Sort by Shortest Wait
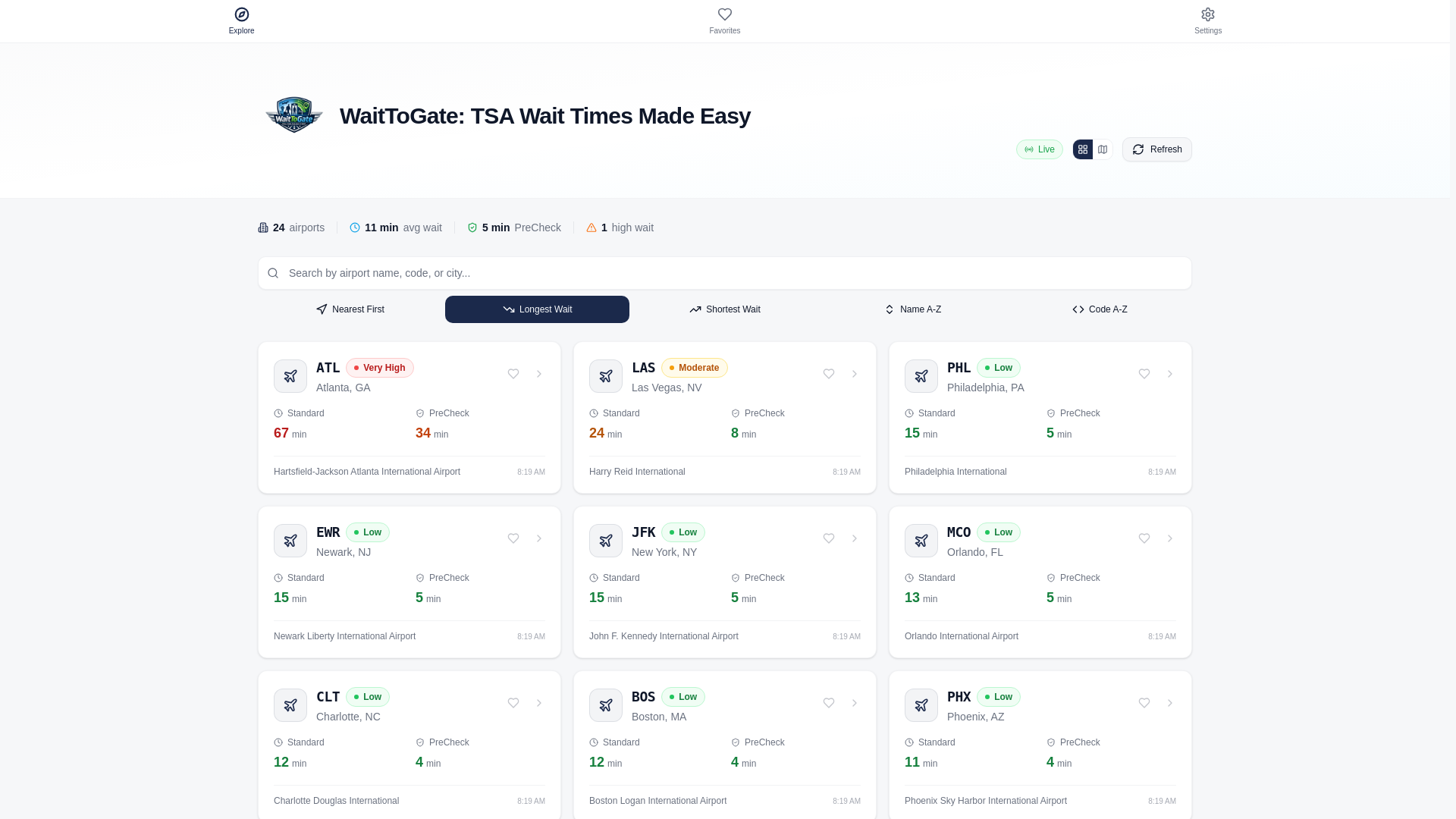 click(725, 309)
